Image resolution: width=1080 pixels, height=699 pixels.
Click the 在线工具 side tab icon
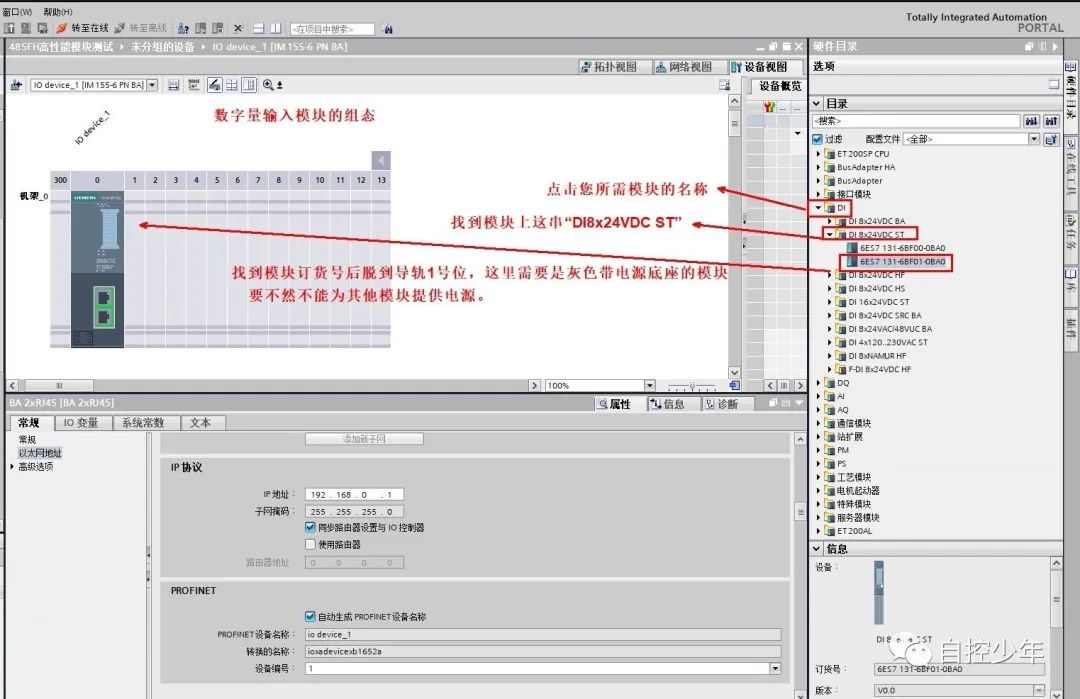(1070, 144)
